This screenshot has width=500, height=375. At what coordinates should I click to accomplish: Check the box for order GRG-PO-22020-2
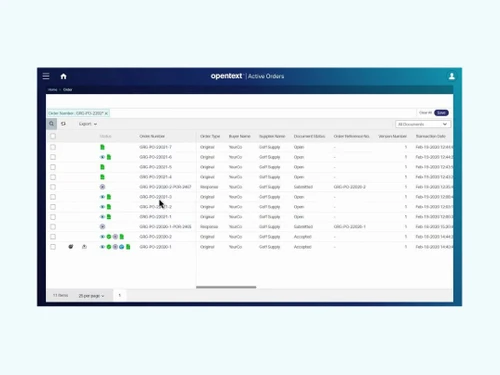[53, 237]
